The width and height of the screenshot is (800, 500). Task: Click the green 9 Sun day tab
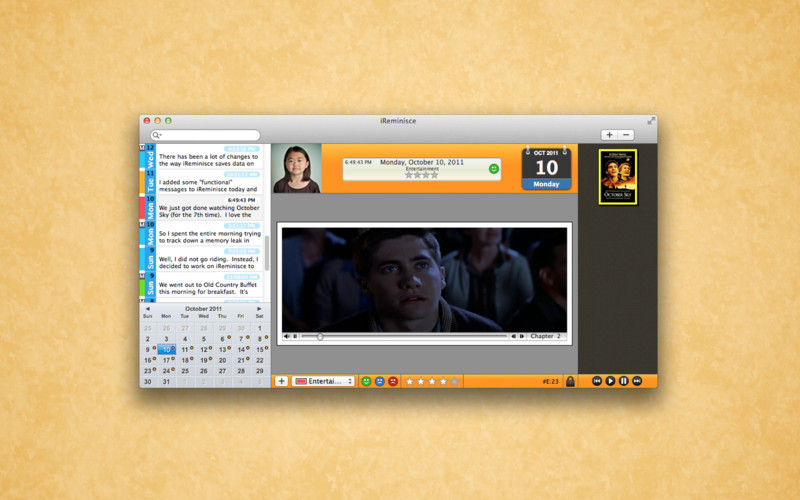(150, 285)
